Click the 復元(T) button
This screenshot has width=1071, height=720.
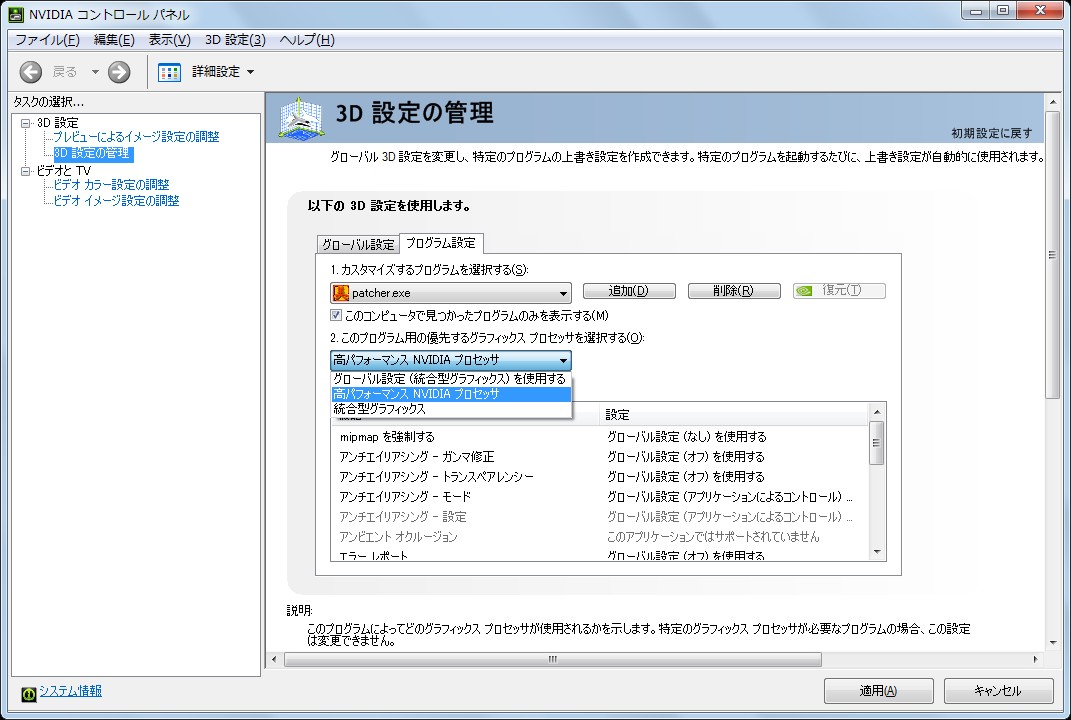point(839,291)
